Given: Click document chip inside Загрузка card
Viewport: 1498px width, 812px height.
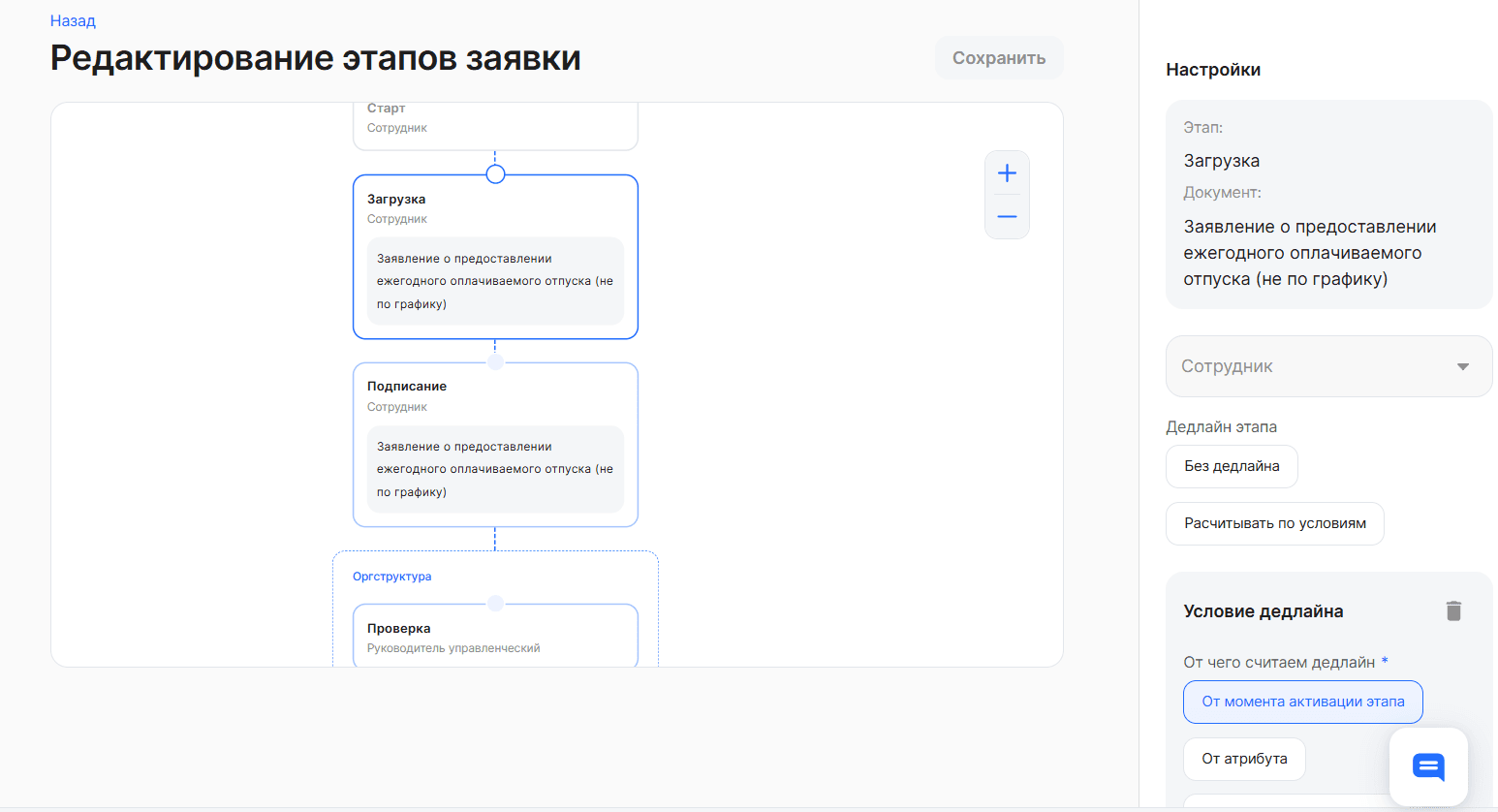Looking at the screenshot, I should 495,281.
